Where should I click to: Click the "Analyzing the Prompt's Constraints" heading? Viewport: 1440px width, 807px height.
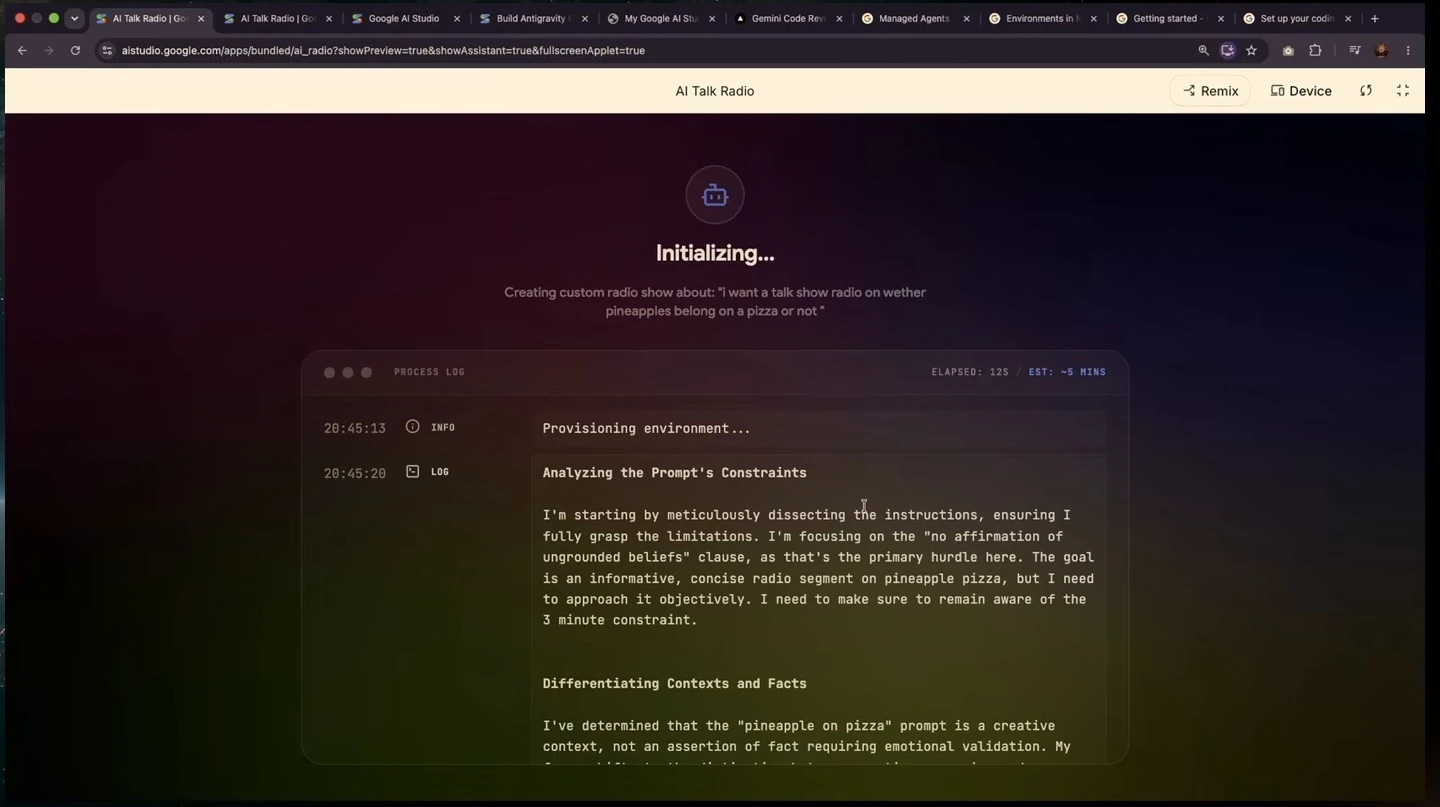(674, 473)
